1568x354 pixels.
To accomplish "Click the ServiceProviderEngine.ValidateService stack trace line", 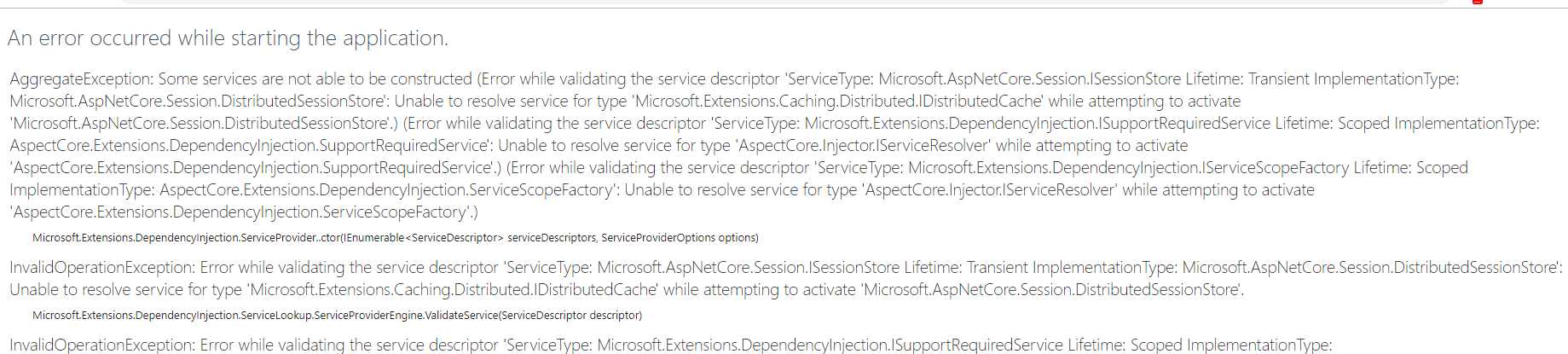I will [338, 316].
